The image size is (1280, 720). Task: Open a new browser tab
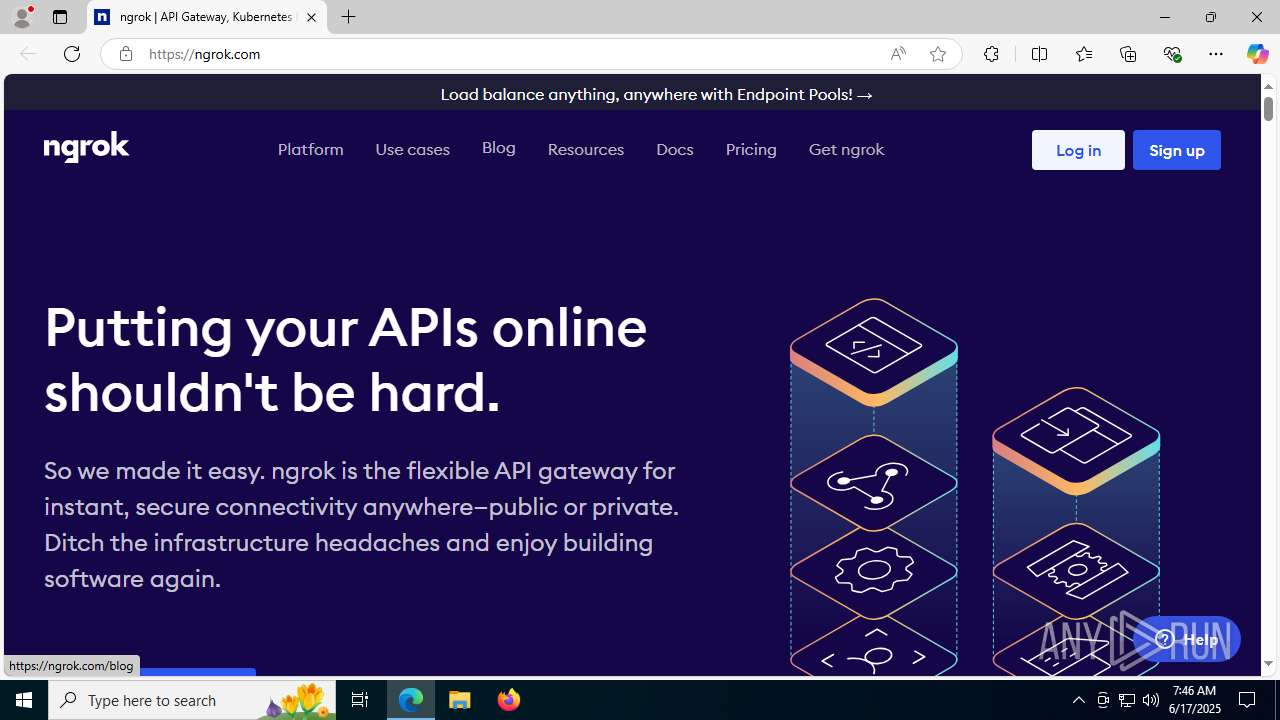click(x=349, y=17)
